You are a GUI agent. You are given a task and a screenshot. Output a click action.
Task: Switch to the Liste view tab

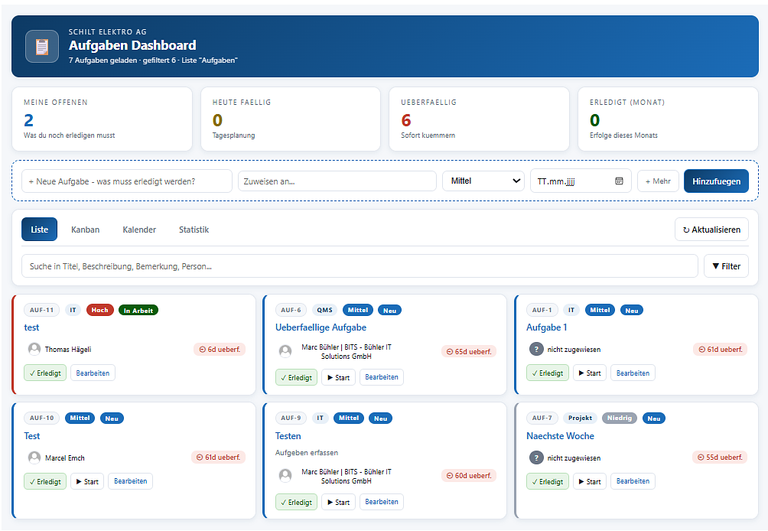click(x=39, y=229)
